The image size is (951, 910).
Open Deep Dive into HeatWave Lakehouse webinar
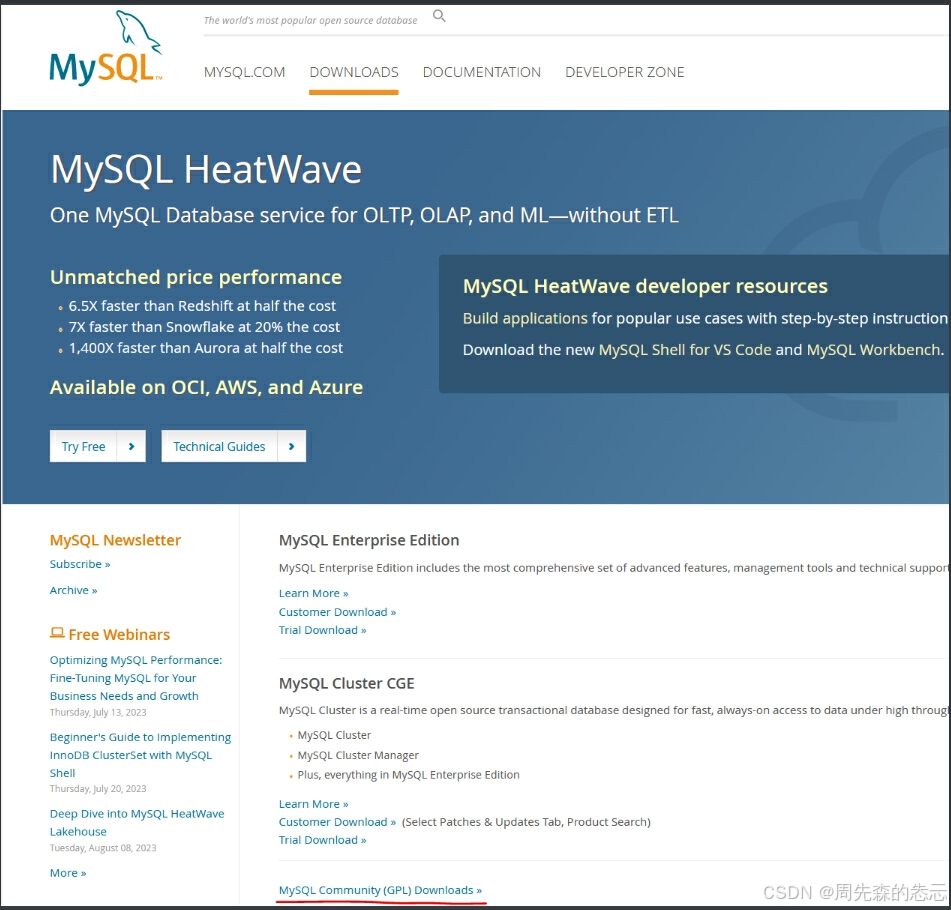pos(137,822)
